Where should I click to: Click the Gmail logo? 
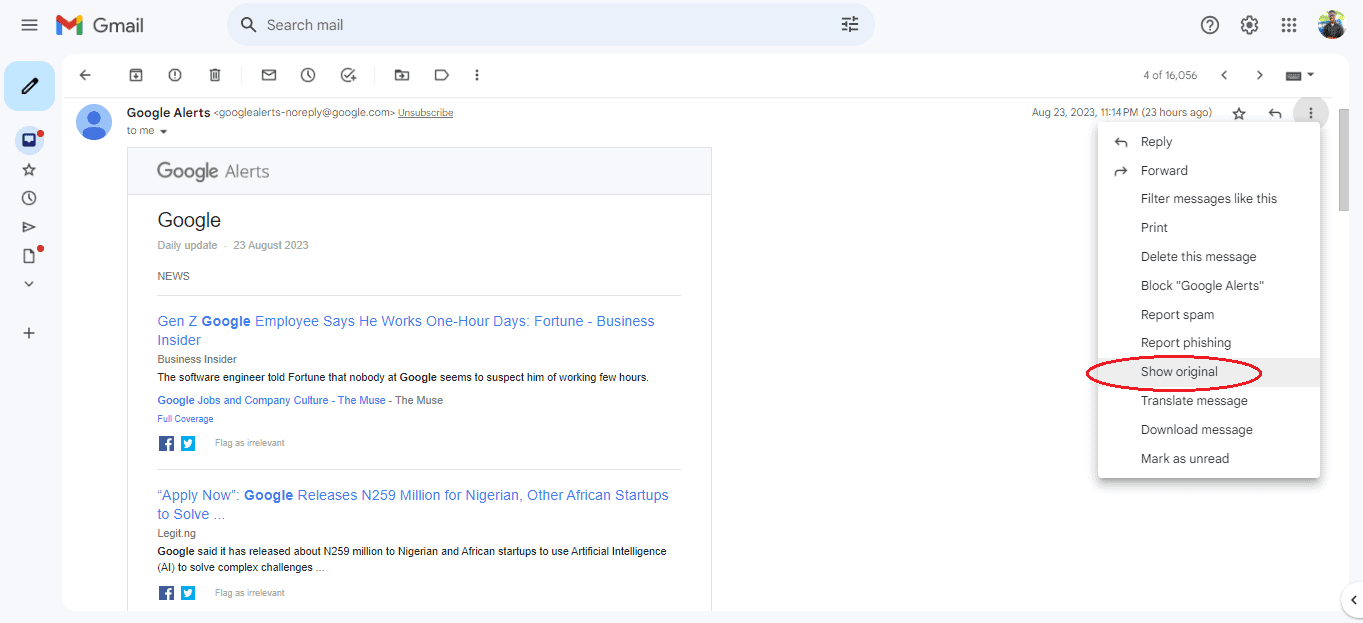[100, 25]
